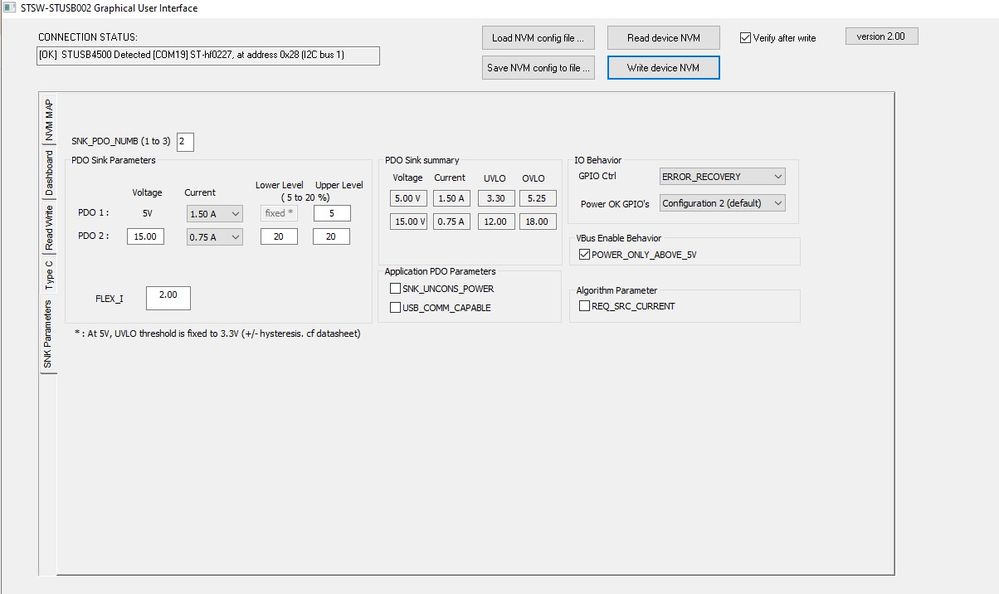This screenshot has width=999, height=594.
Task: Click the application icon in title bar
Action: [x=9, y=8]
